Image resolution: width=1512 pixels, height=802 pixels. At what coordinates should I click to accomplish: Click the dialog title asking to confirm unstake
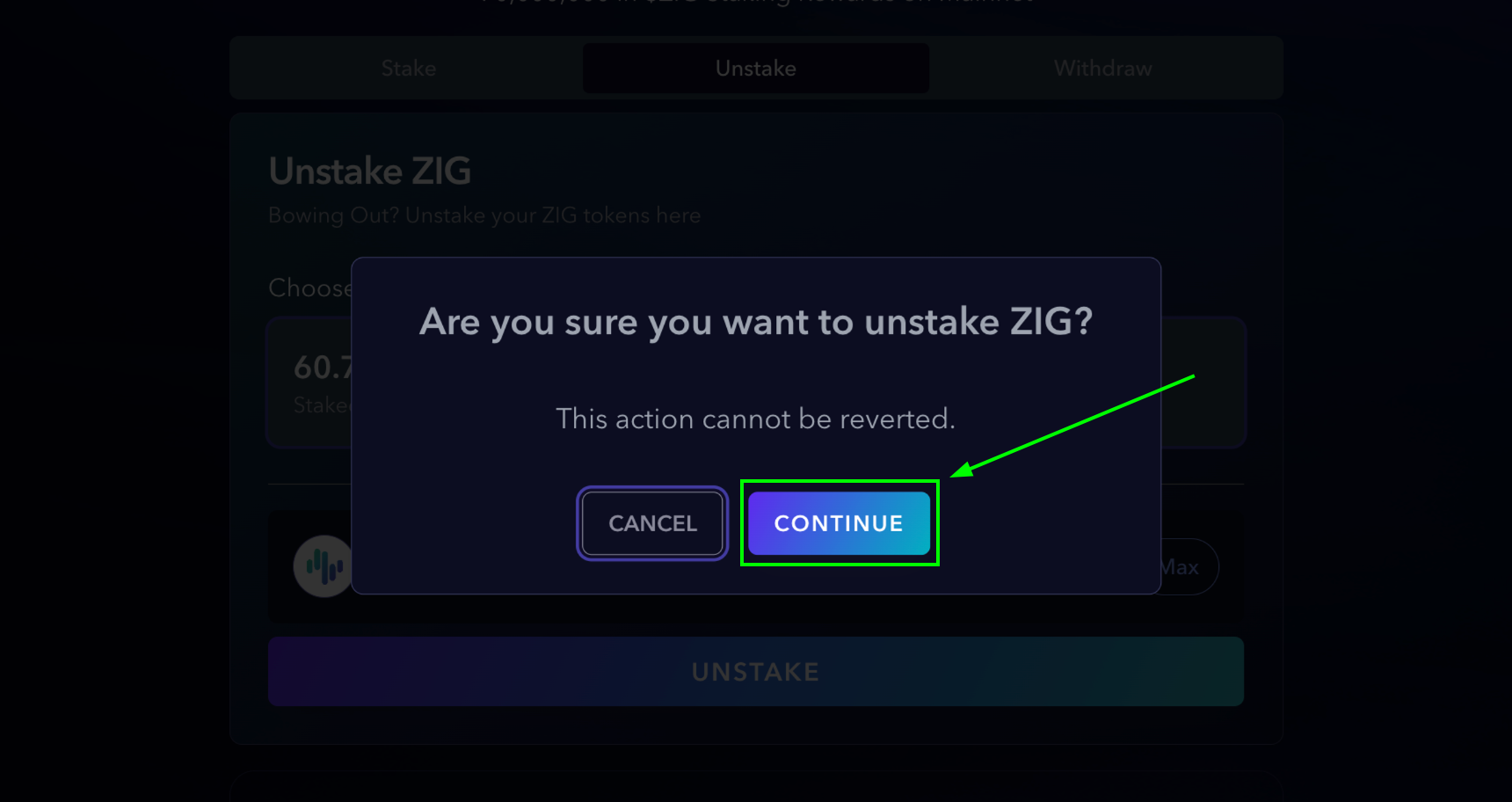pyautogui.click(x=754, y=322)
